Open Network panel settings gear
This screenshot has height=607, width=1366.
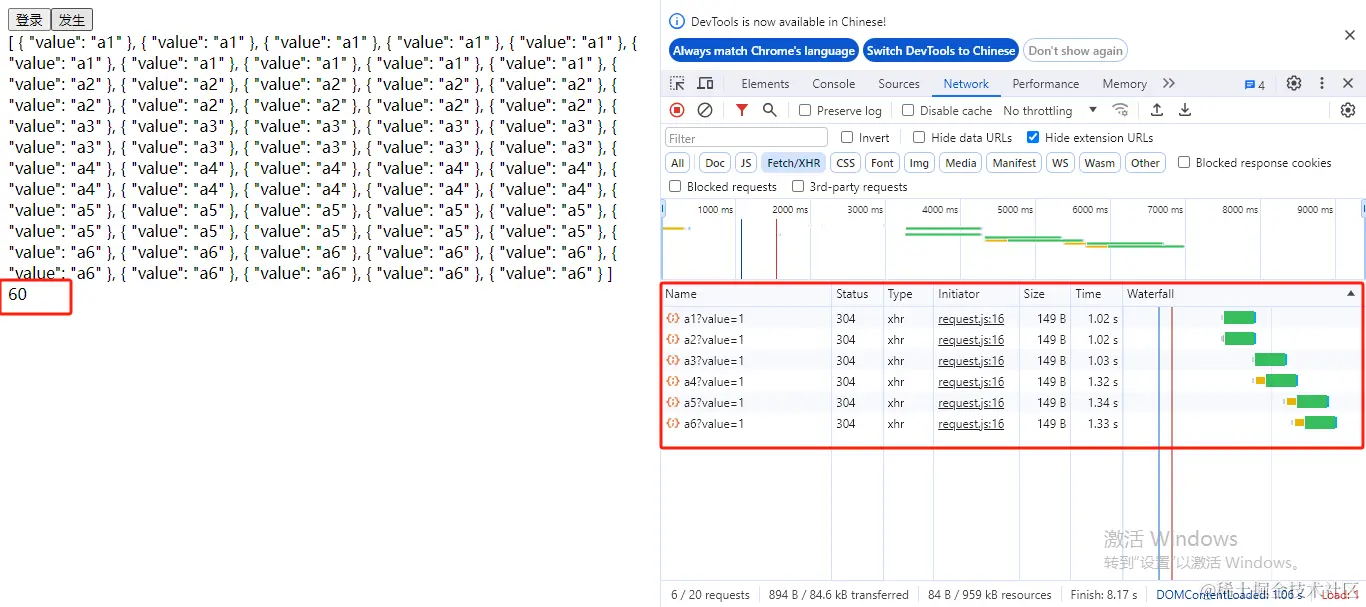point(1347,110)
